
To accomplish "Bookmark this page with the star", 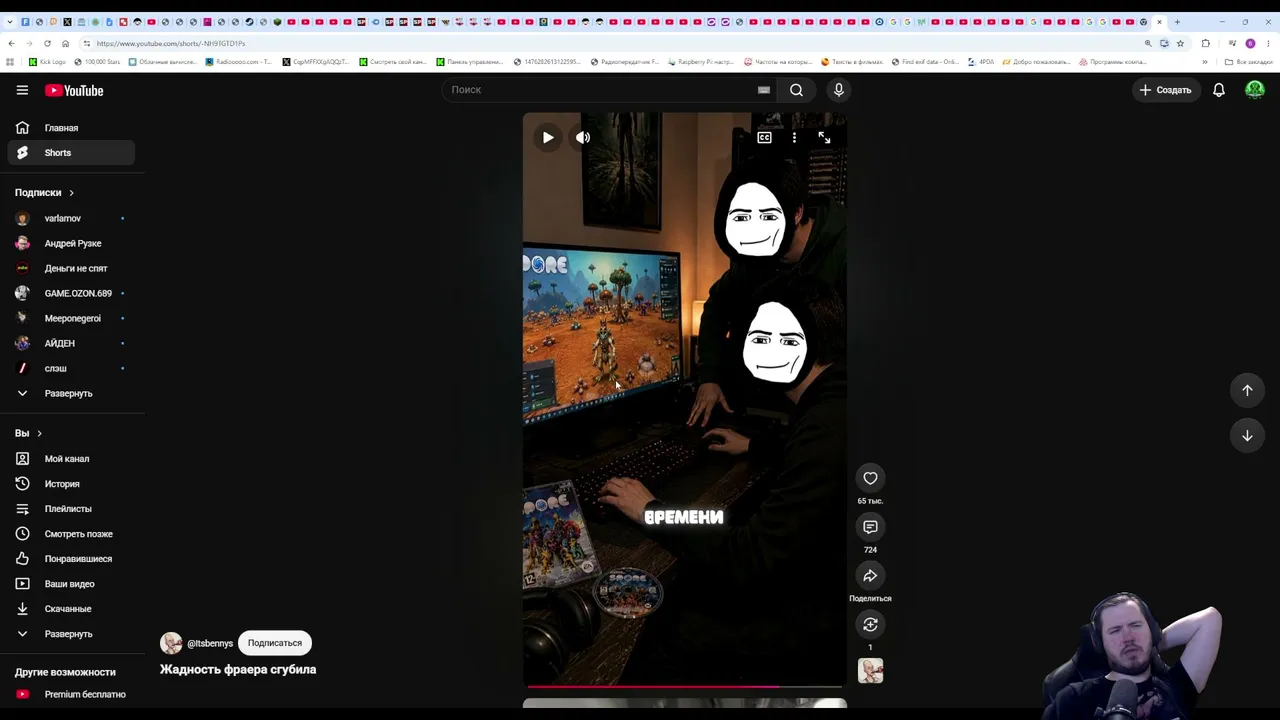I will [1180, 43].
